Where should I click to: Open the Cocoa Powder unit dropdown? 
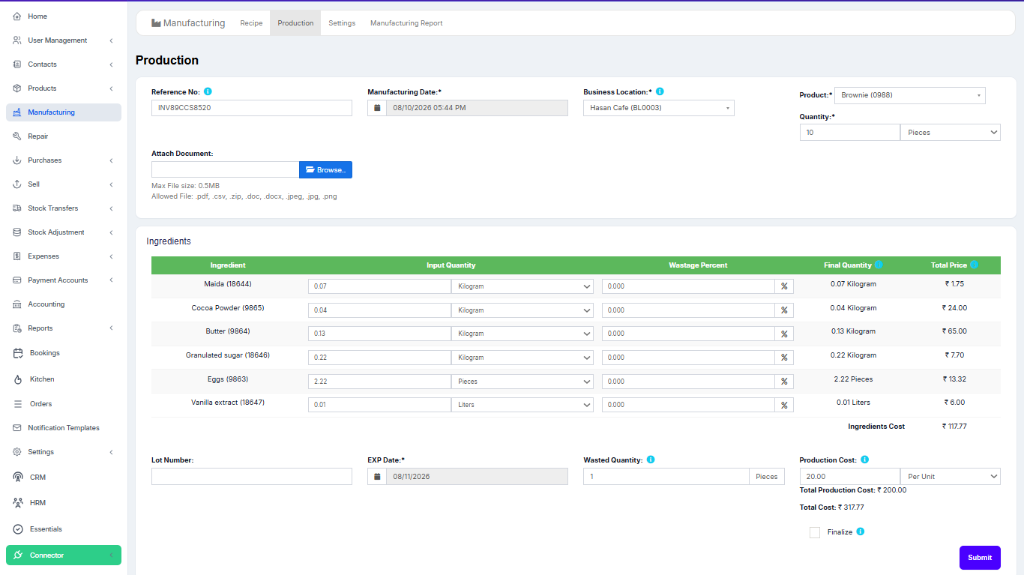522,310
